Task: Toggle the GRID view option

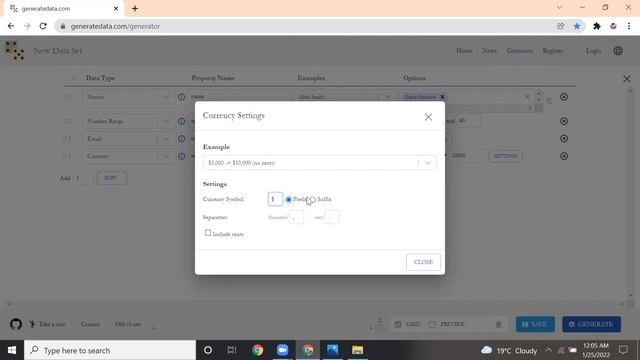Action: coord(407,324)
